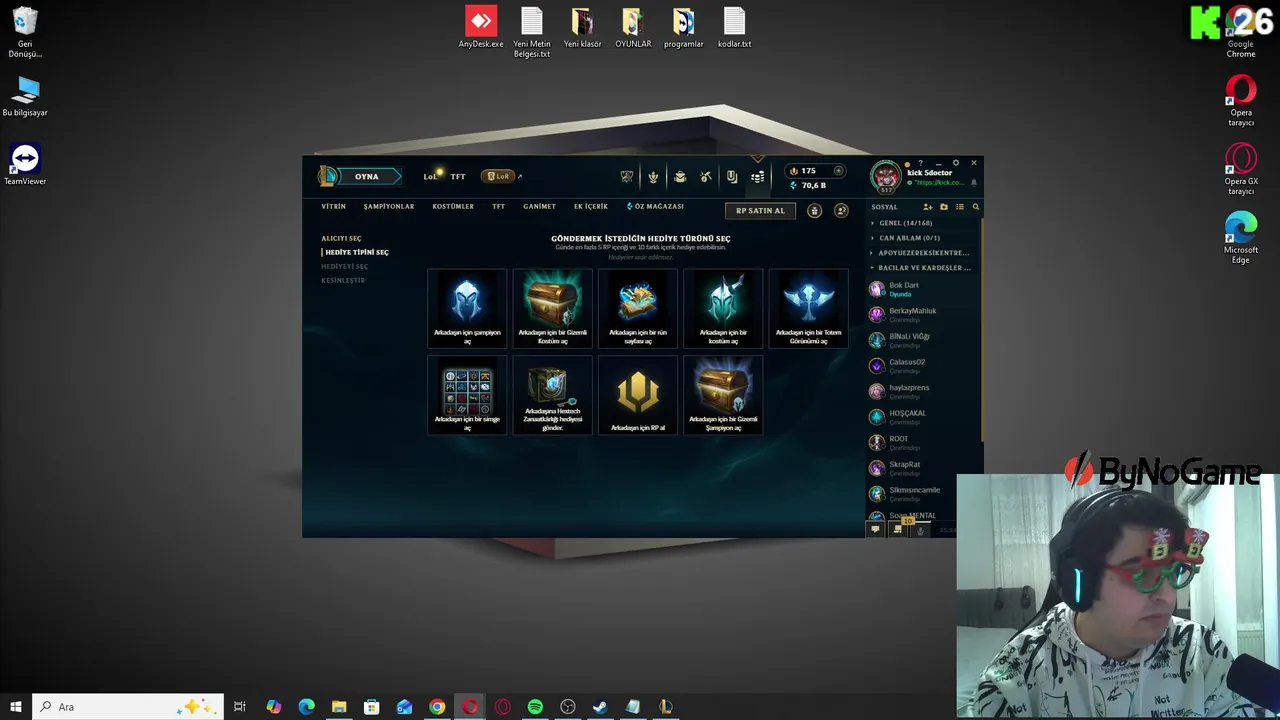Choose the RP gift card
The width and height of the screenshot is (1280, 720).
point(638,395)
